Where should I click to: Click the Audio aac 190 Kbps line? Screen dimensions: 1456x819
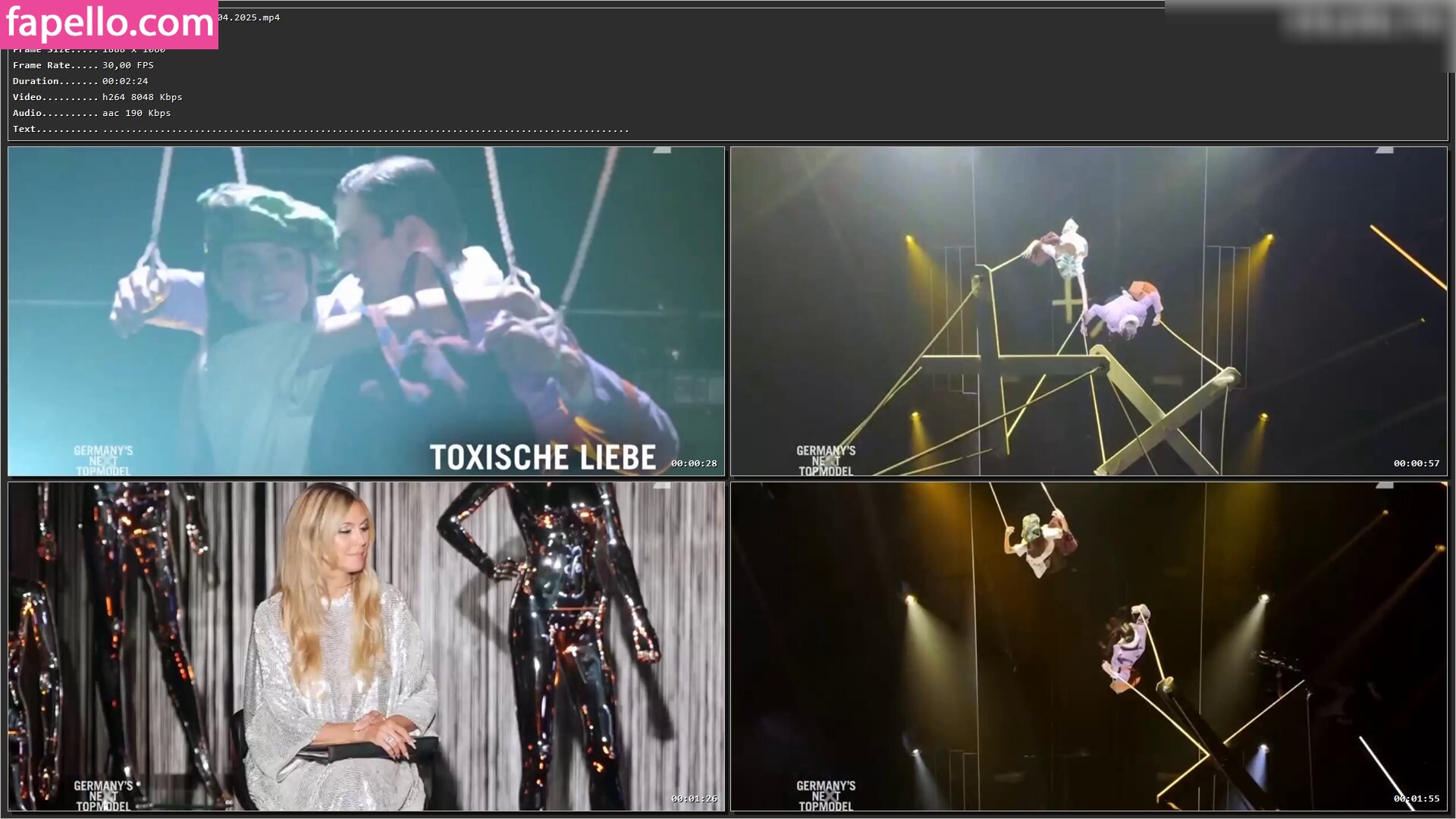tap(92, 113)
